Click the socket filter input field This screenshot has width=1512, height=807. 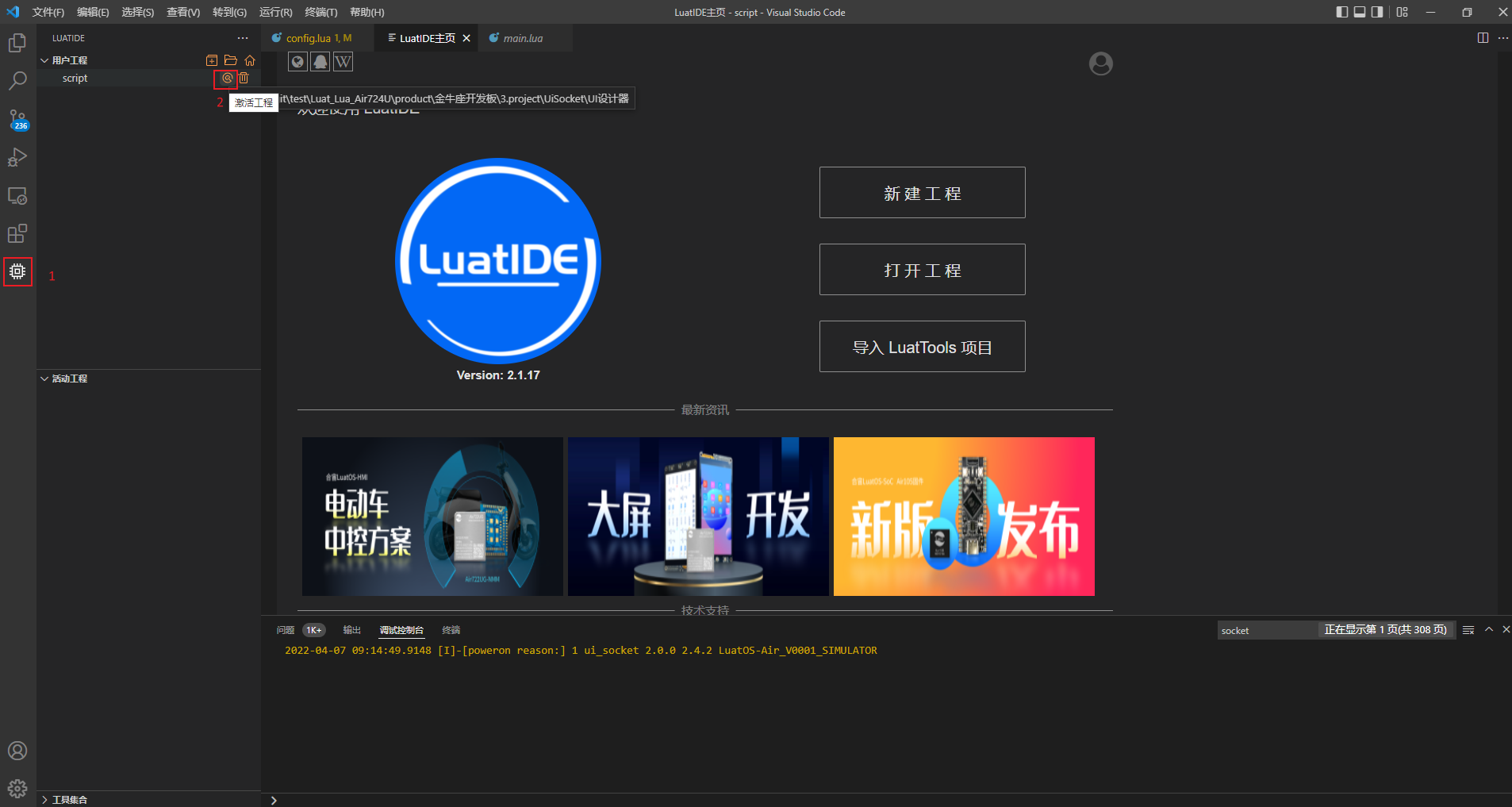(1268, 630)
